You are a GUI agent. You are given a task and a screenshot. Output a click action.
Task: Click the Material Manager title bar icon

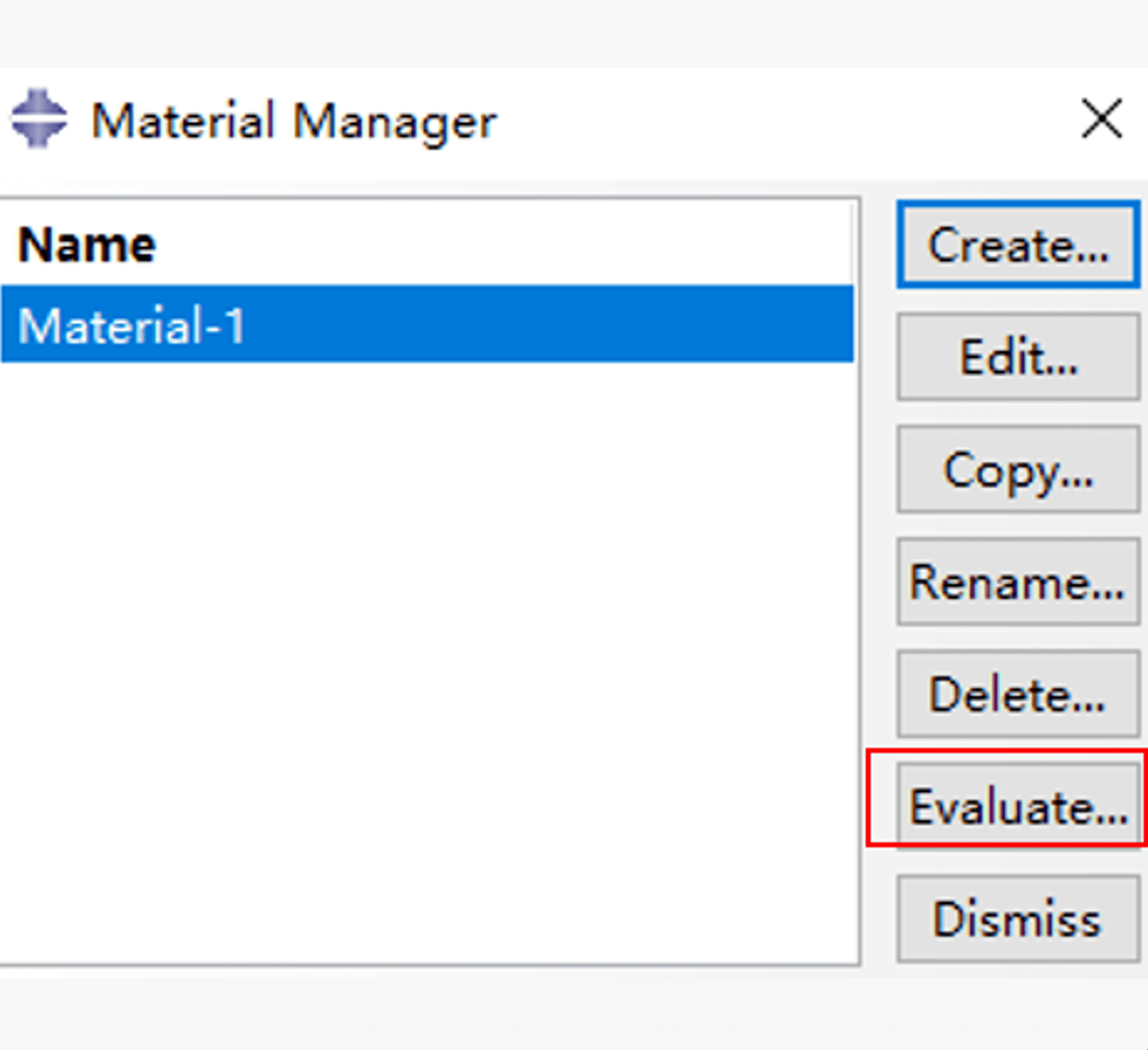(38, 119)
